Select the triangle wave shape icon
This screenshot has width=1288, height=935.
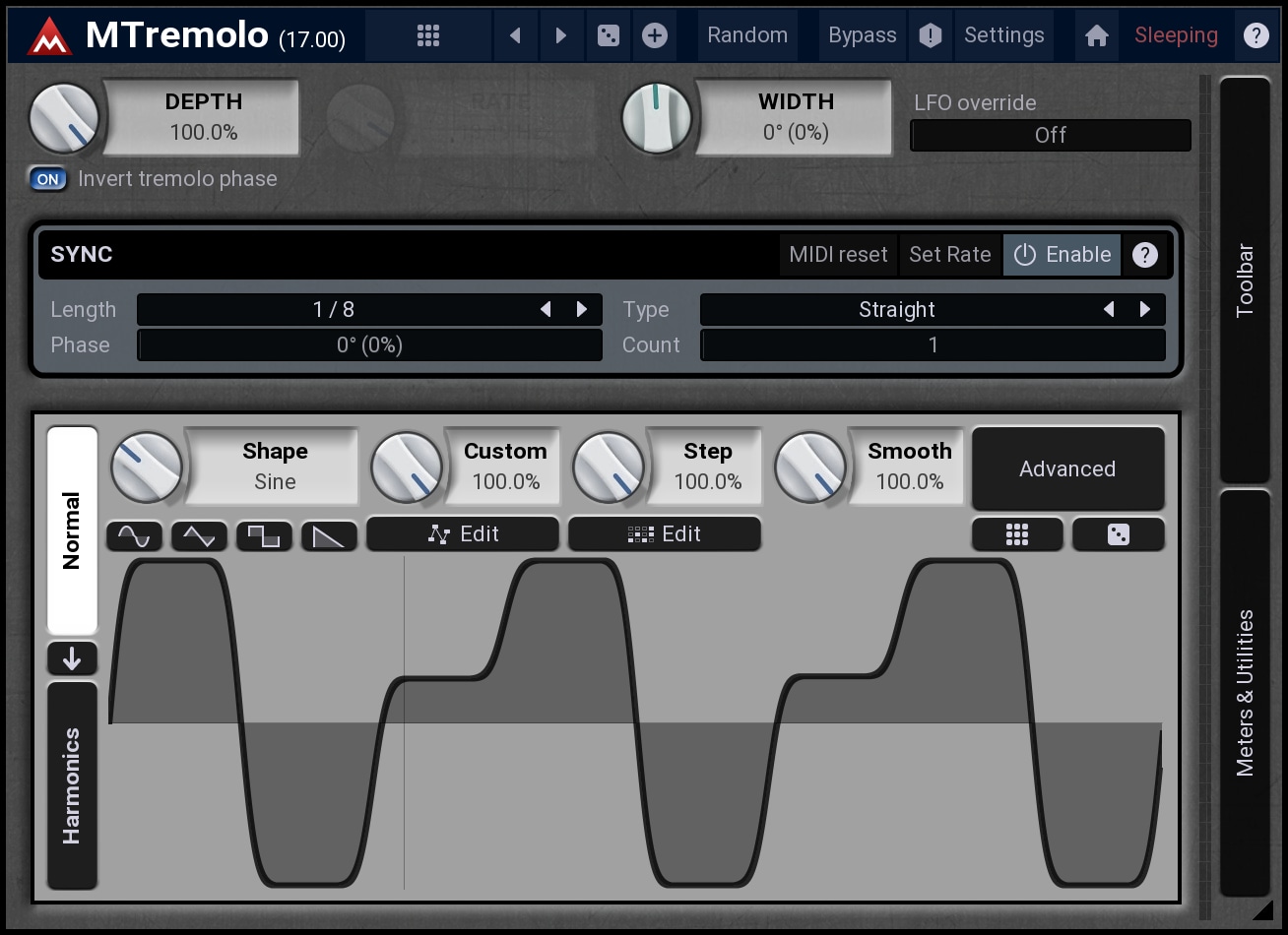click(x=199, y=535)
